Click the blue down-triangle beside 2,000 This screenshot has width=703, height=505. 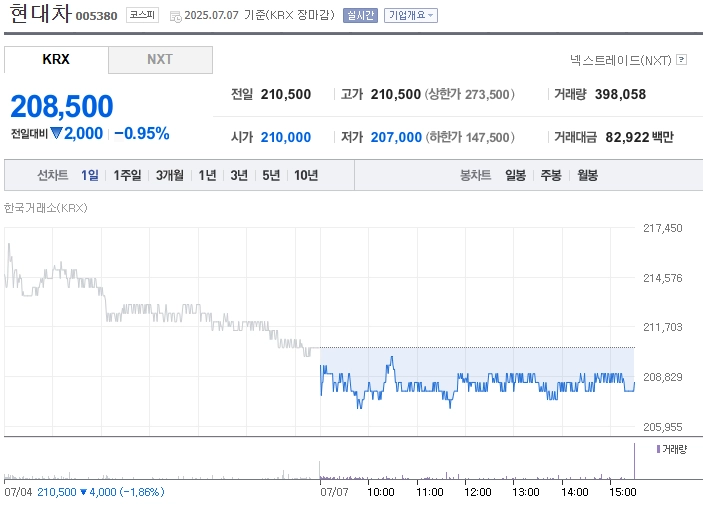coord(56,133)
